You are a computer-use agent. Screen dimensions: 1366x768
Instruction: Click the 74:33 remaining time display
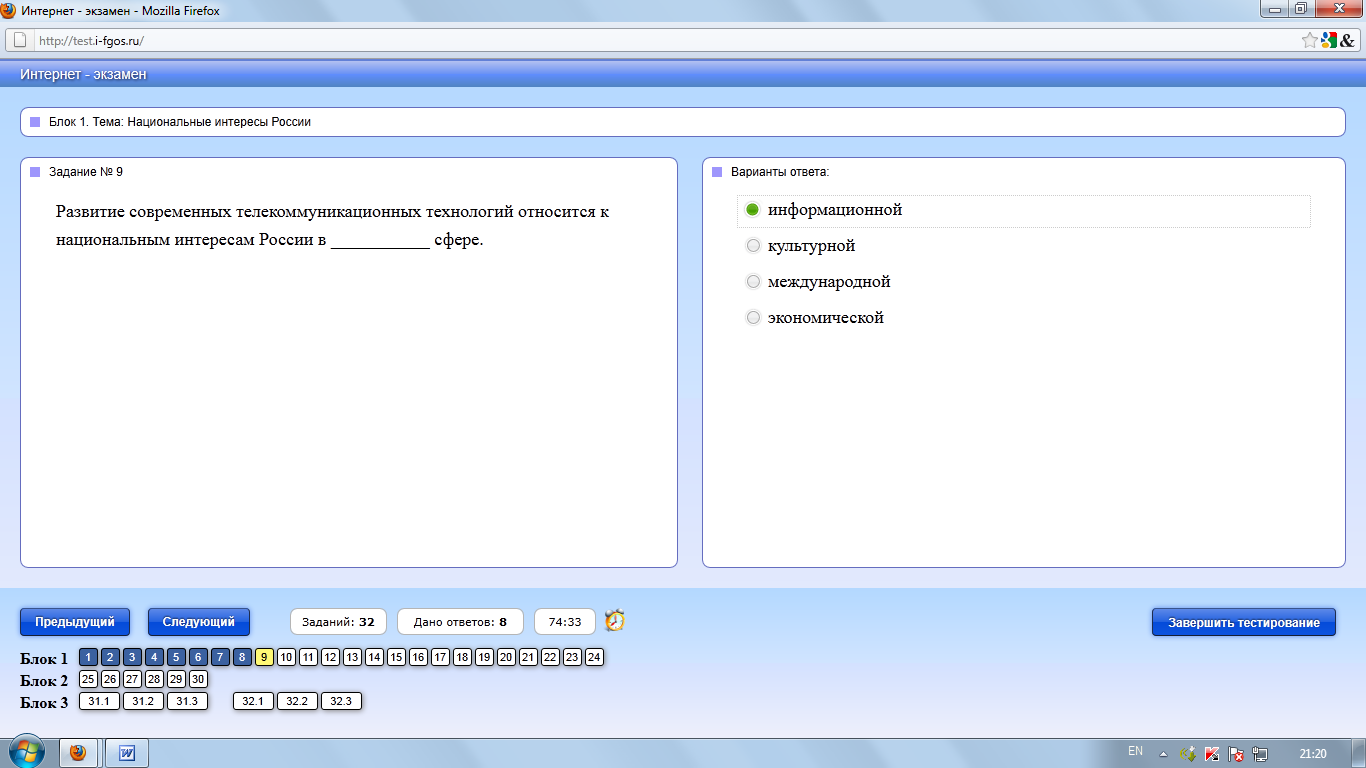[565, 622]
